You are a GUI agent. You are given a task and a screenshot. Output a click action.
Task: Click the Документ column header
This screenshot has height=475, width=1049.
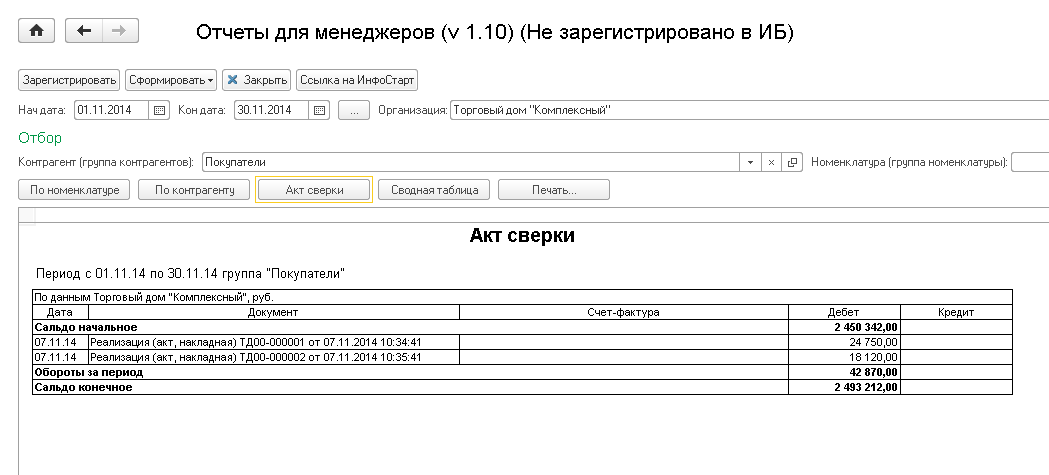tap(274, 312)
